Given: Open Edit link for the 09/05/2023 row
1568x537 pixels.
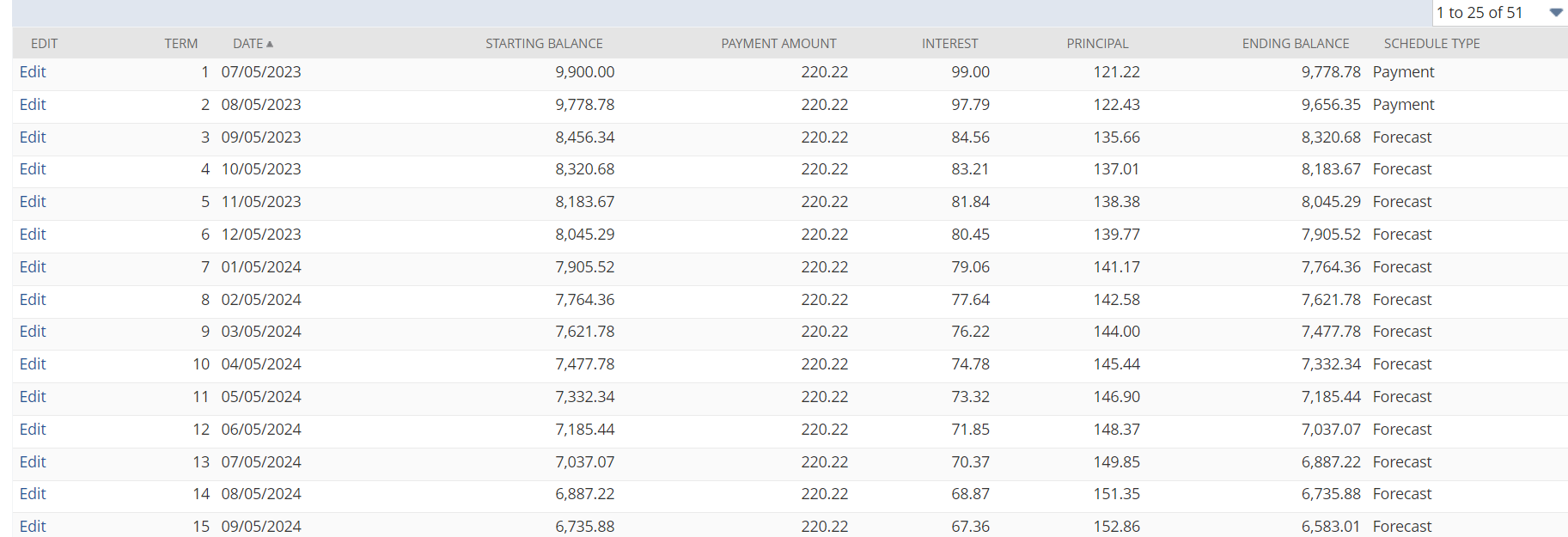Looking at the screenshot, I should click(x=33, y=137).
